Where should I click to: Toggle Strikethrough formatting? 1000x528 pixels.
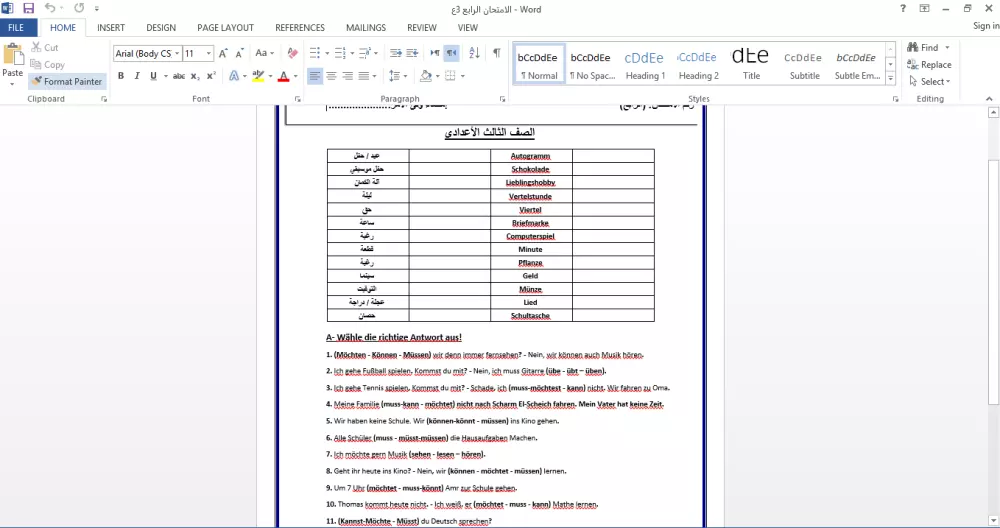pos(179,76)
